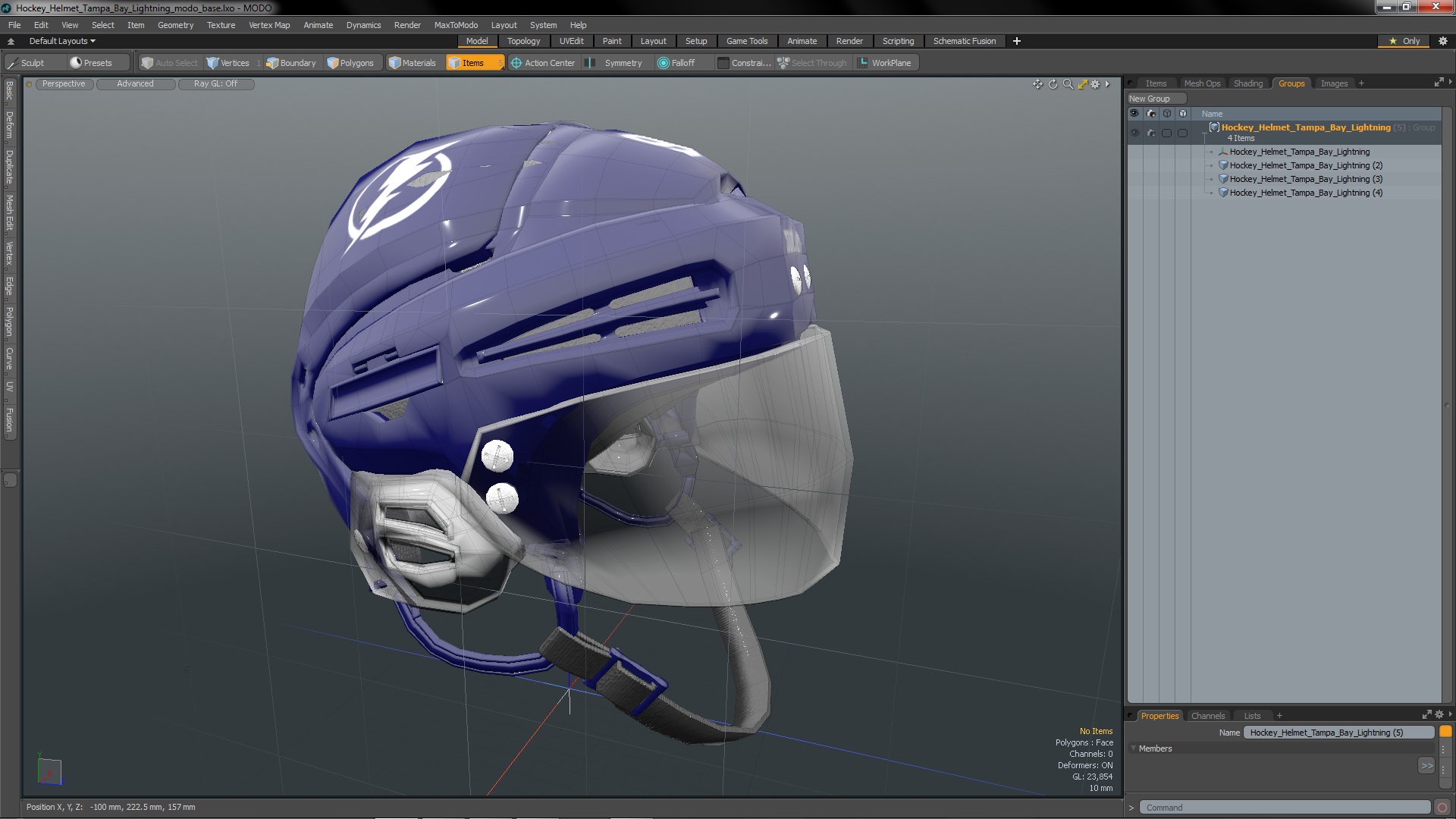
Task: Open the WorkPlane menu
Action: [x=885, y=63]
